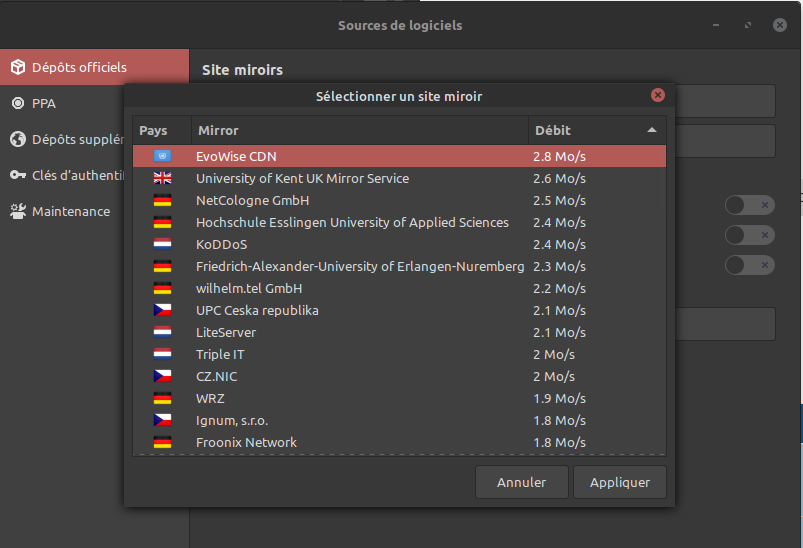Viewport: 803px width, 548px height.
Task: Click the German flag beside wilhelm.tel GmbH
Action: [x=162, y=288]
